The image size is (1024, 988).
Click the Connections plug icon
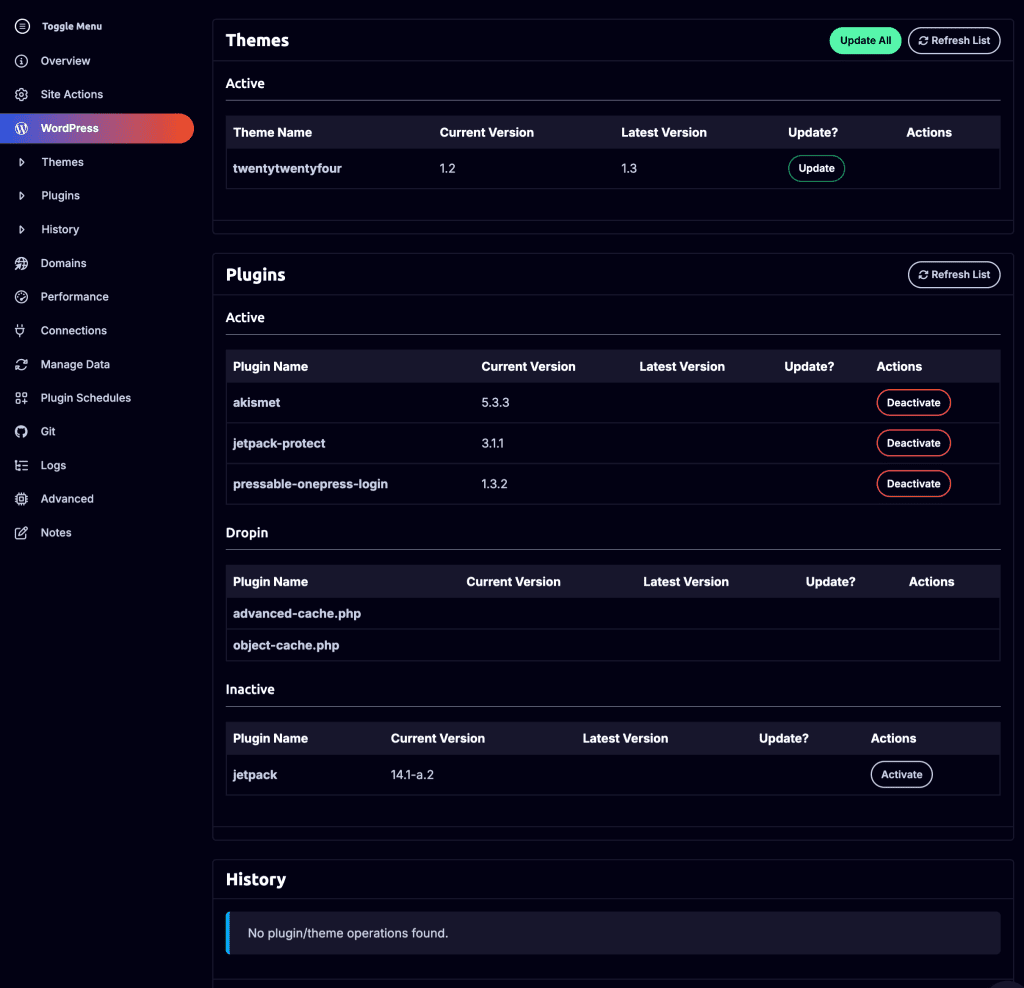(20, 330)
